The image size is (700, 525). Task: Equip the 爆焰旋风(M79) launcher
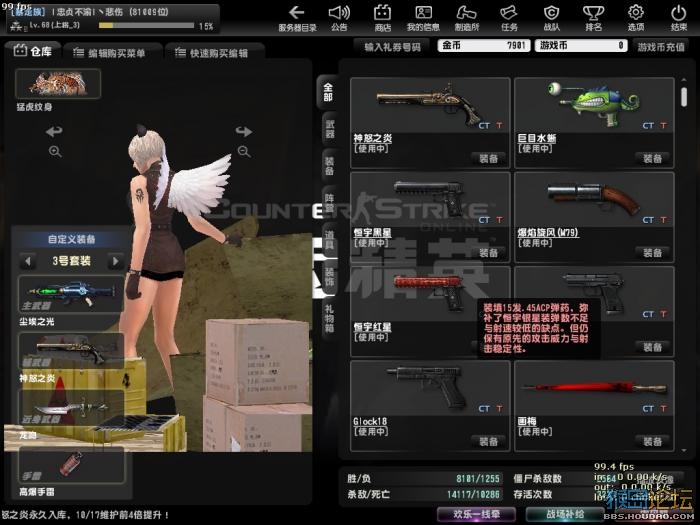click(652, 253)
